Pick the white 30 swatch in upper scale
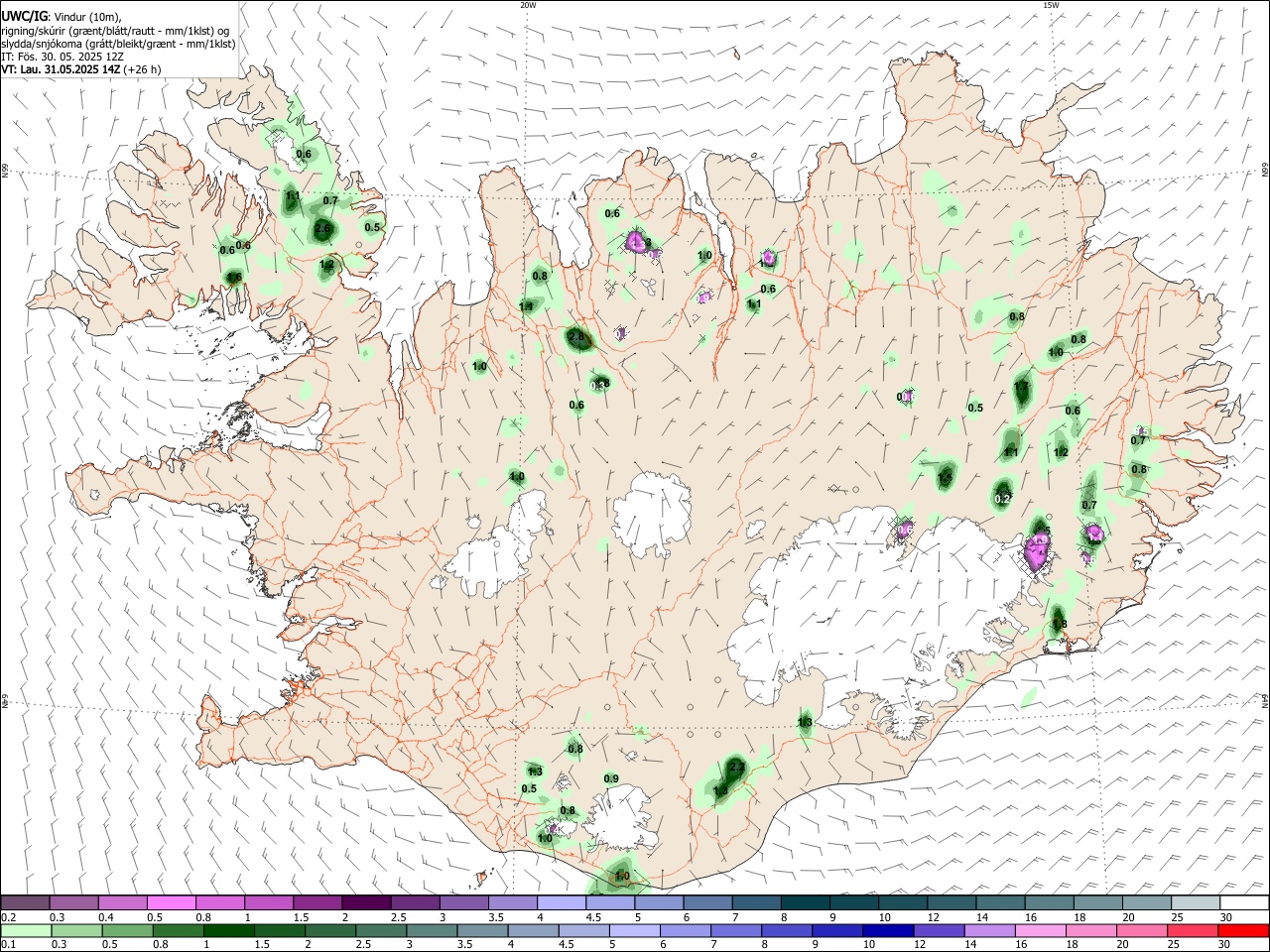This screenshot has width=1270, height=952. (1242, 902)
